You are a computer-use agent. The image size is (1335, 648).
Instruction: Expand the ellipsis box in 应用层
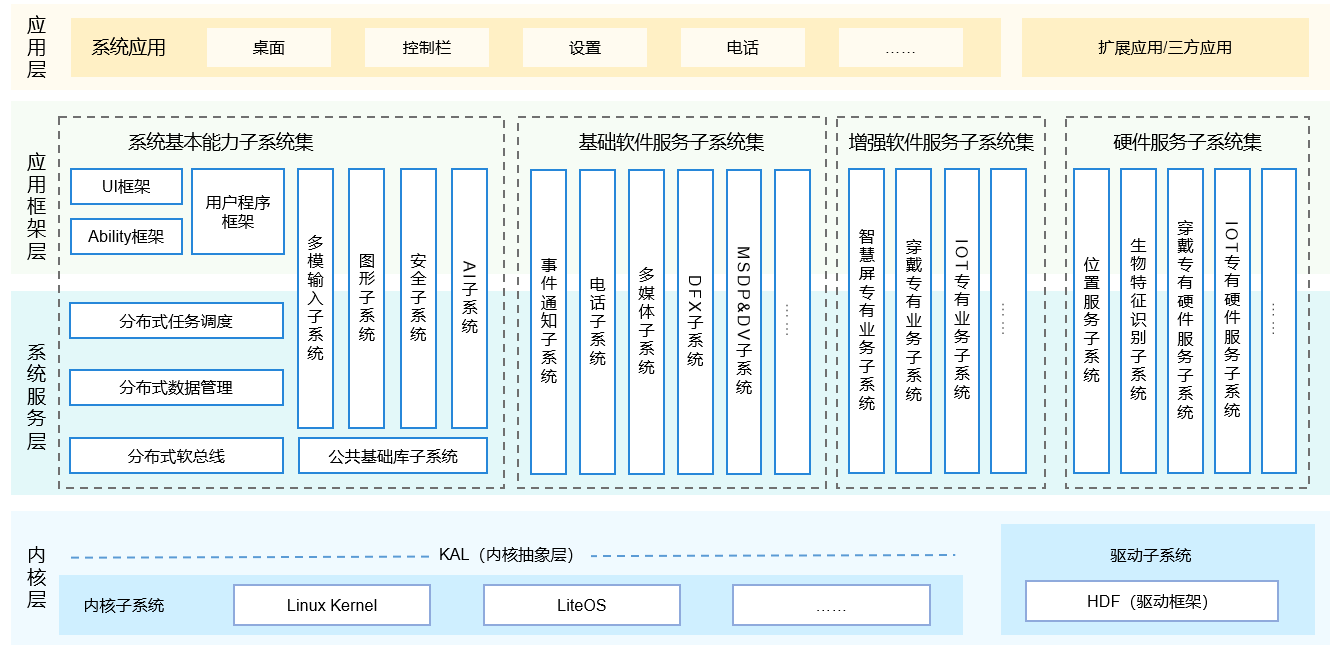tap(901, 46)
